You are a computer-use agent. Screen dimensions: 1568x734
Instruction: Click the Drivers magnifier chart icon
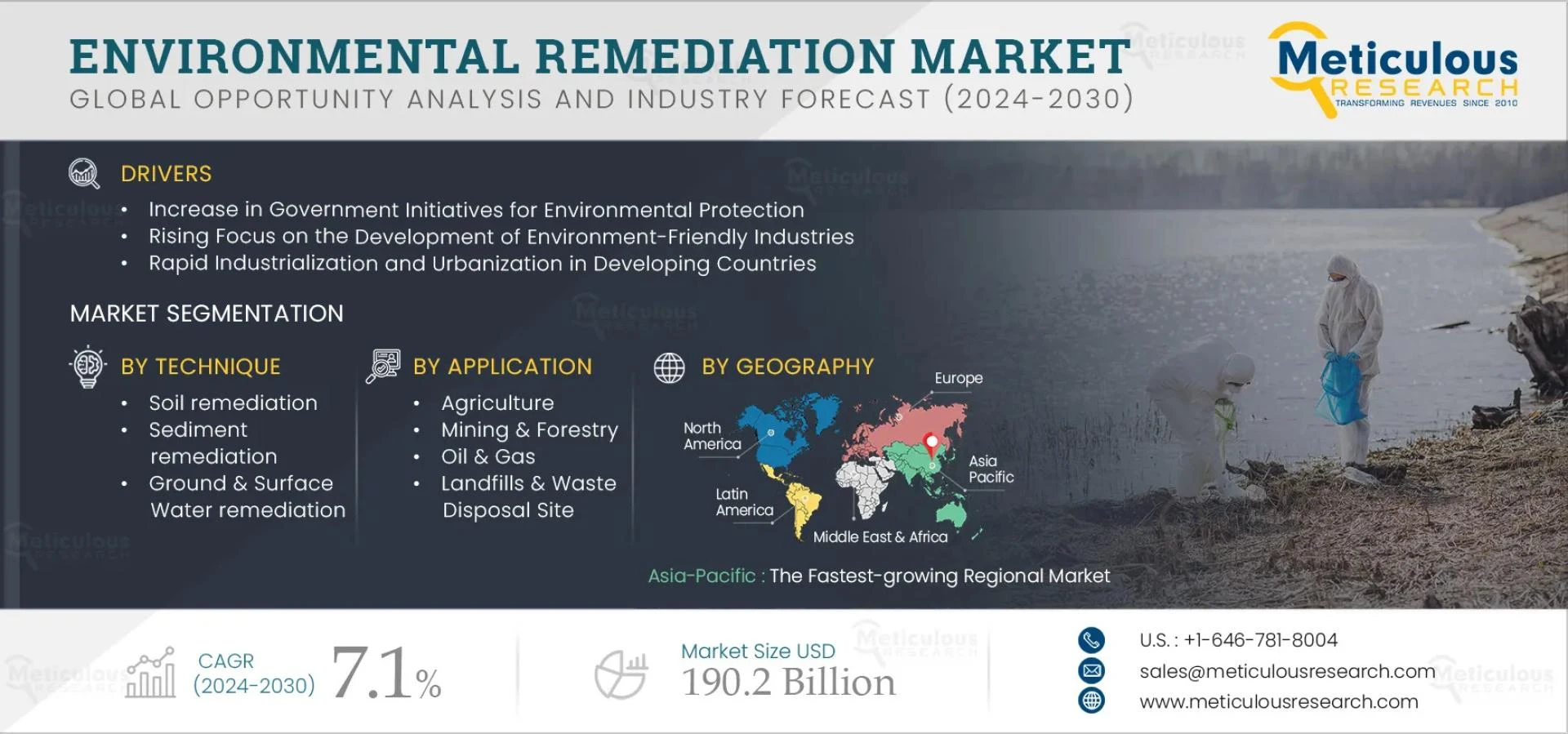tap(84, 174)
